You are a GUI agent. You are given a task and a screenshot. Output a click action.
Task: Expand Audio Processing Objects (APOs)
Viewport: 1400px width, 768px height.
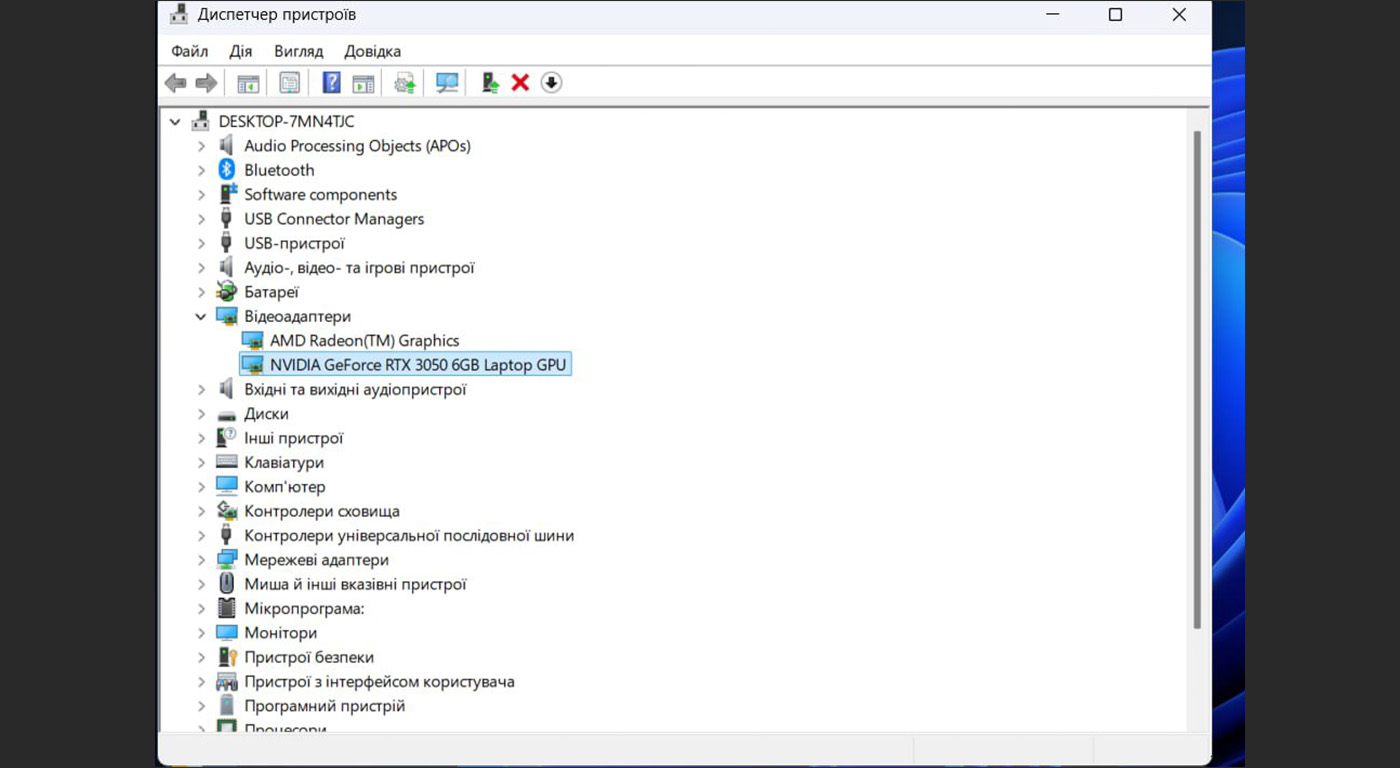point(201,146)
